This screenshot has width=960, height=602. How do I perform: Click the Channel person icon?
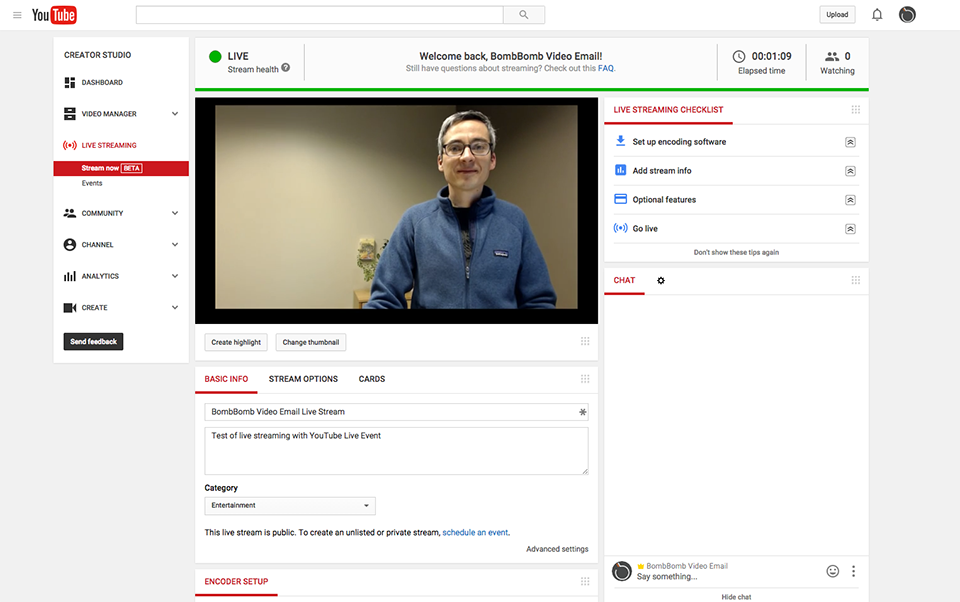click(x=70, y=244)
